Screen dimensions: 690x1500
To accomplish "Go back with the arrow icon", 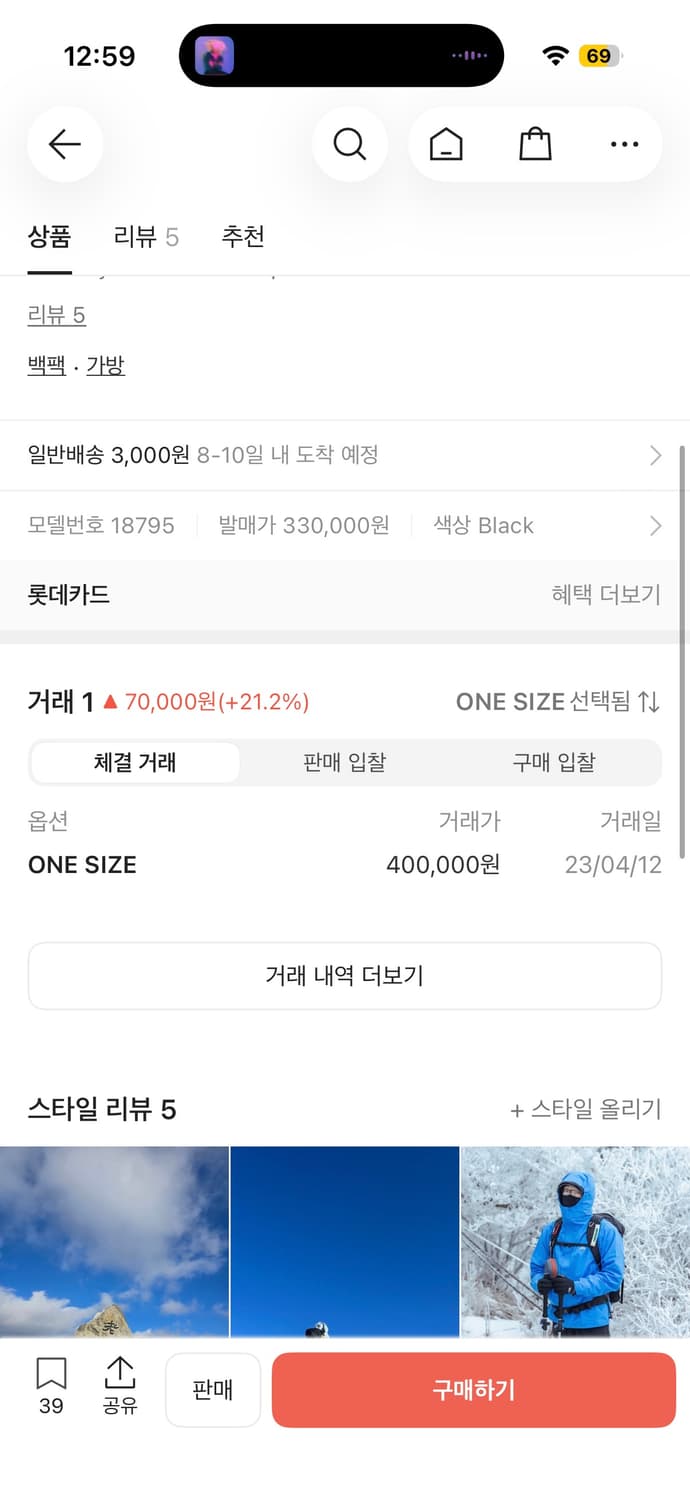I will tap(64, 144).
